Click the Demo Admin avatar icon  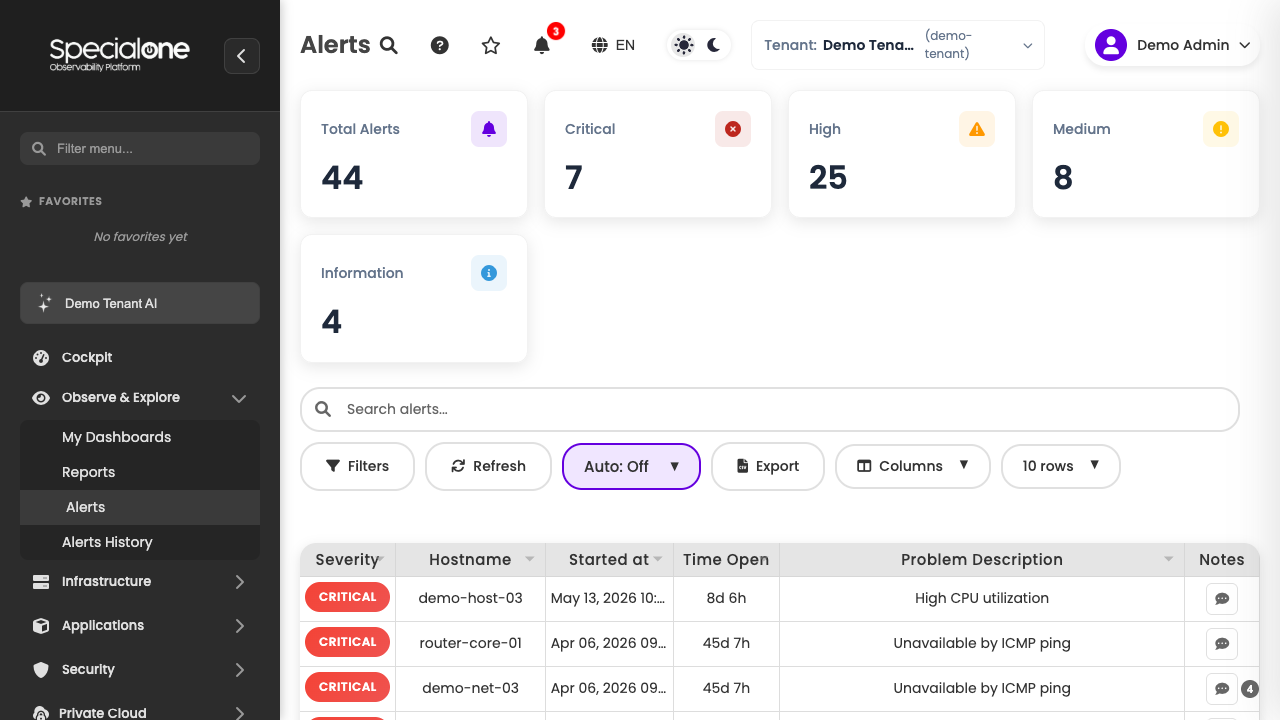[1111, 45]
